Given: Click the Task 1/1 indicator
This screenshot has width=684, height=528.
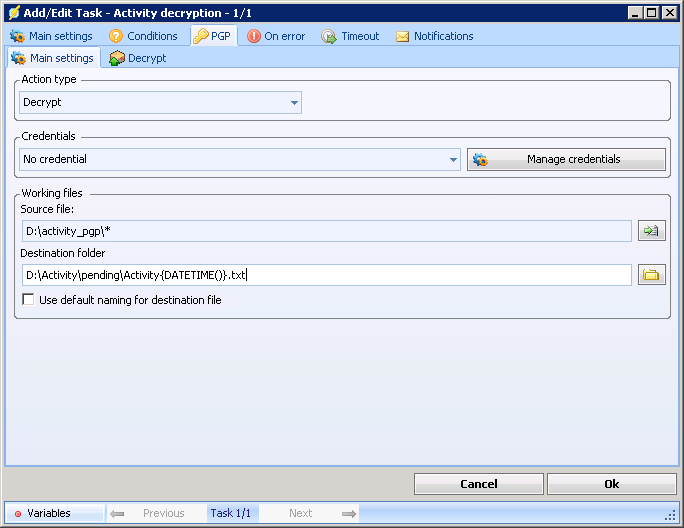Looking at the screenshot, I should pyautogui.click(x=232, y=513).
